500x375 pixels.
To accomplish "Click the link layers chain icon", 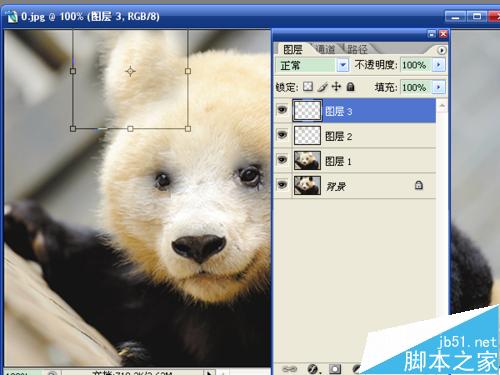I will click(289, 369).
